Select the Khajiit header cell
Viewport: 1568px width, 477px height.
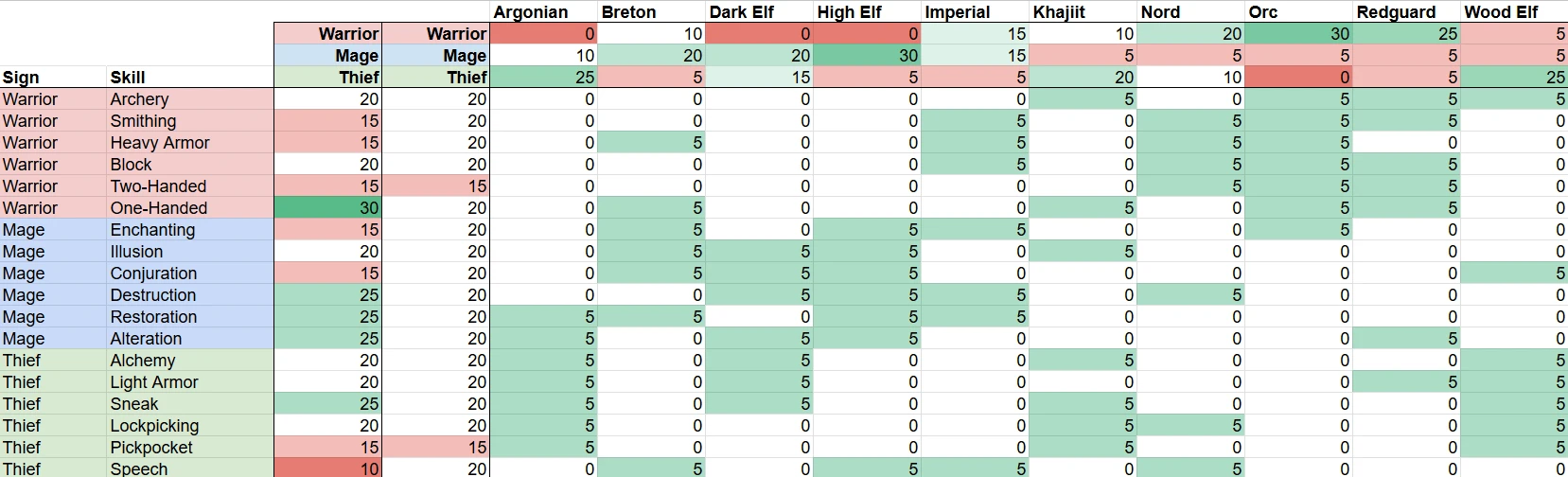coord(1083,11)
